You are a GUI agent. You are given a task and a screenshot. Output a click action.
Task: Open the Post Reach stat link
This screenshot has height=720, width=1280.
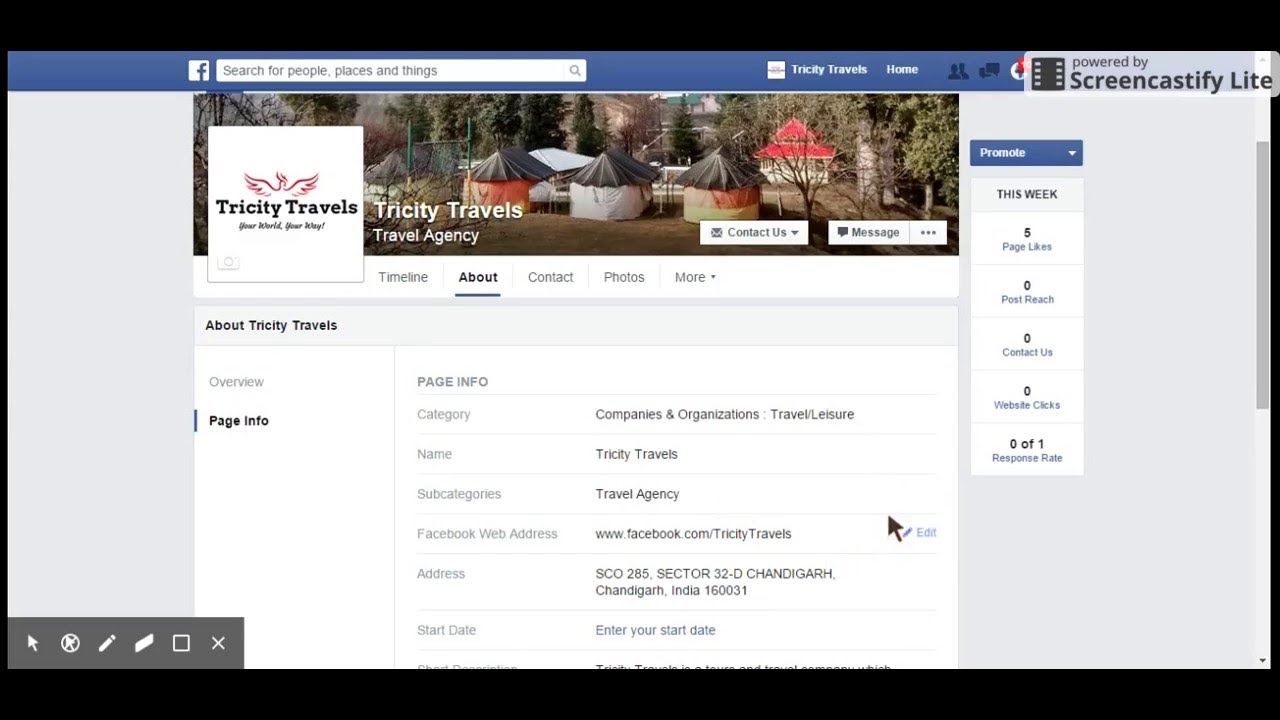coord(1027,300)
